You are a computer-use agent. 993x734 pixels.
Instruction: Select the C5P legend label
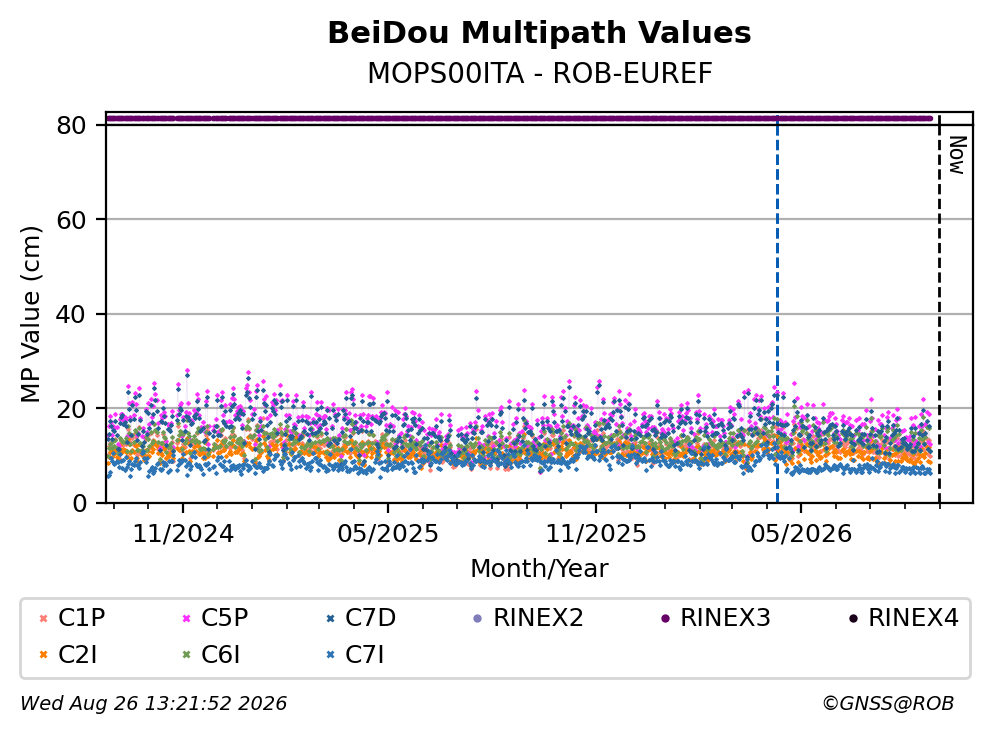click(224, 617)
